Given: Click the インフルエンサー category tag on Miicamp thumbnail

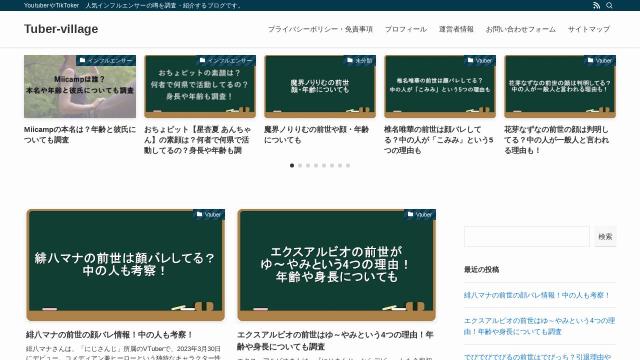Looking at the screenshot, I should (106, 60).
